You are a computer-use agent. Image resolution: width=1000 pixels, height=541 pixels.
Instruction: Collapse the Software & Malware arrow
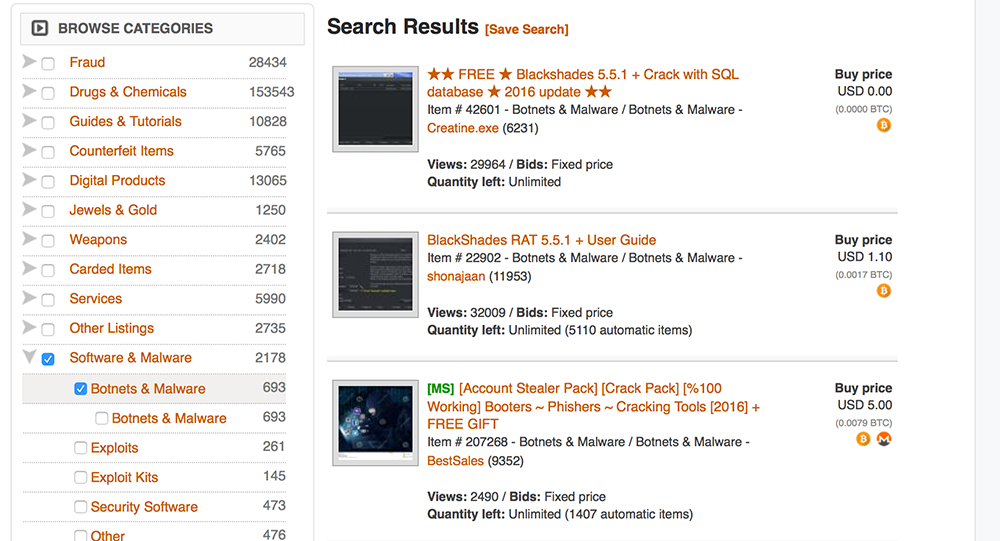(29, 356)
